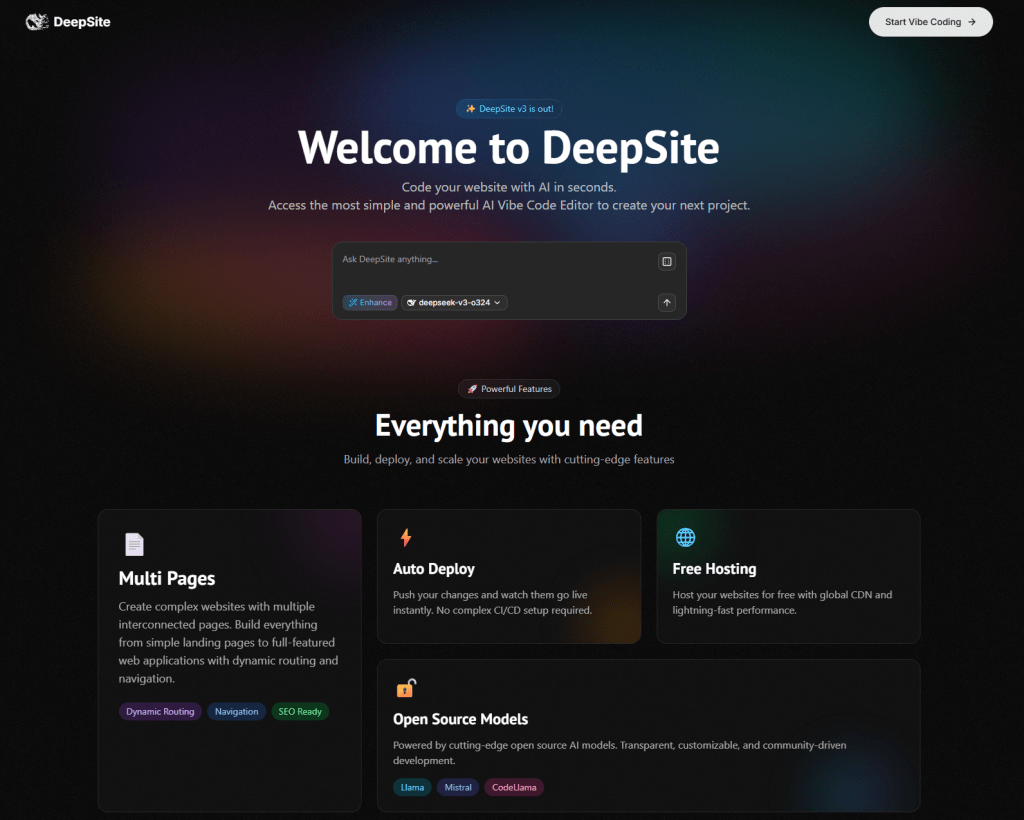Select the Dynamic Routing tag

coord(160,712)
